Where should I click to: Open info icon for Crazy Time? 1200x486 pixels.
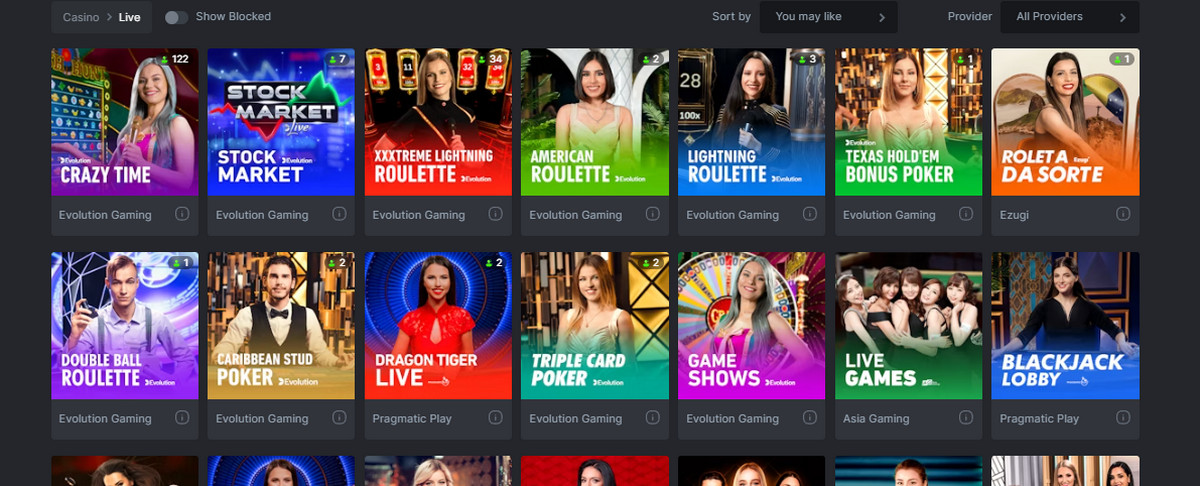[182, 214]
